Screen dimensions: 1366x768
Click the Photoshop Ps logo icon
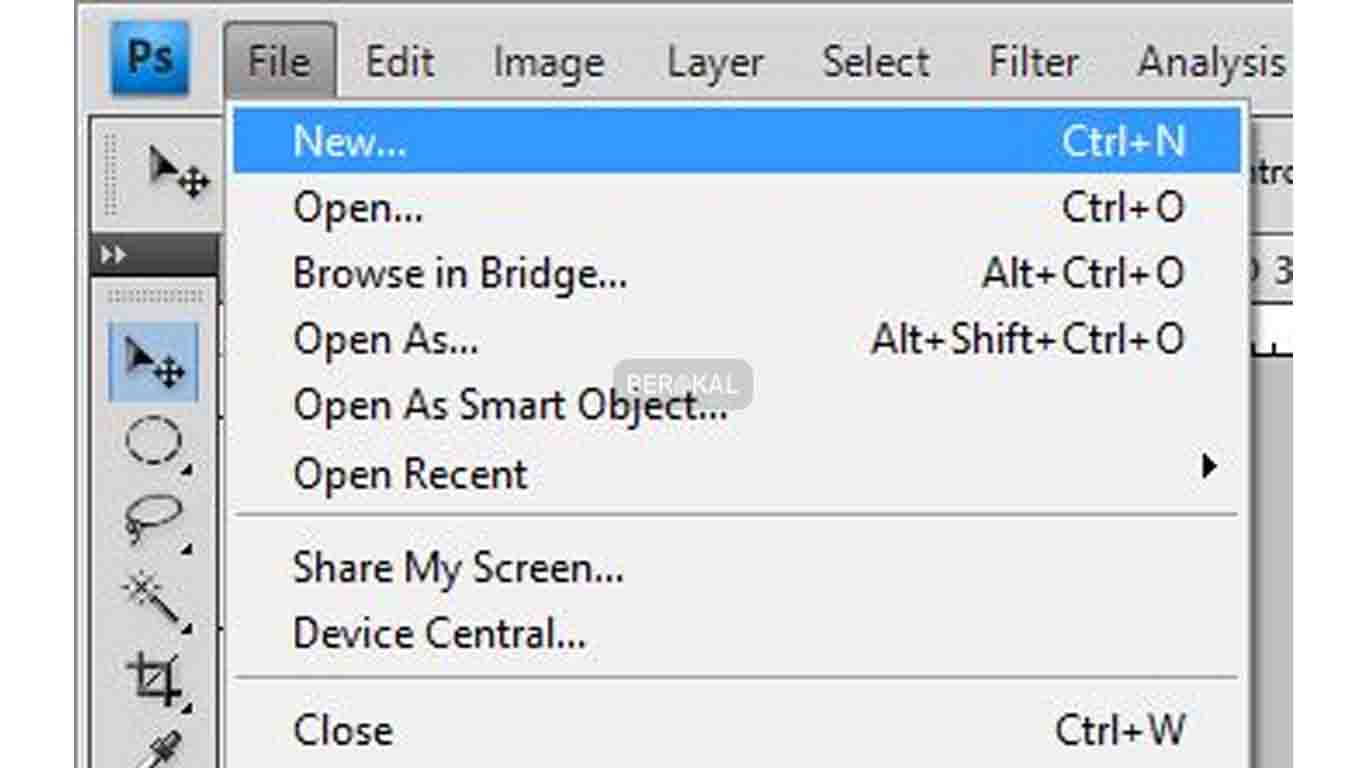pyautogui.click(x=150, y=58)
